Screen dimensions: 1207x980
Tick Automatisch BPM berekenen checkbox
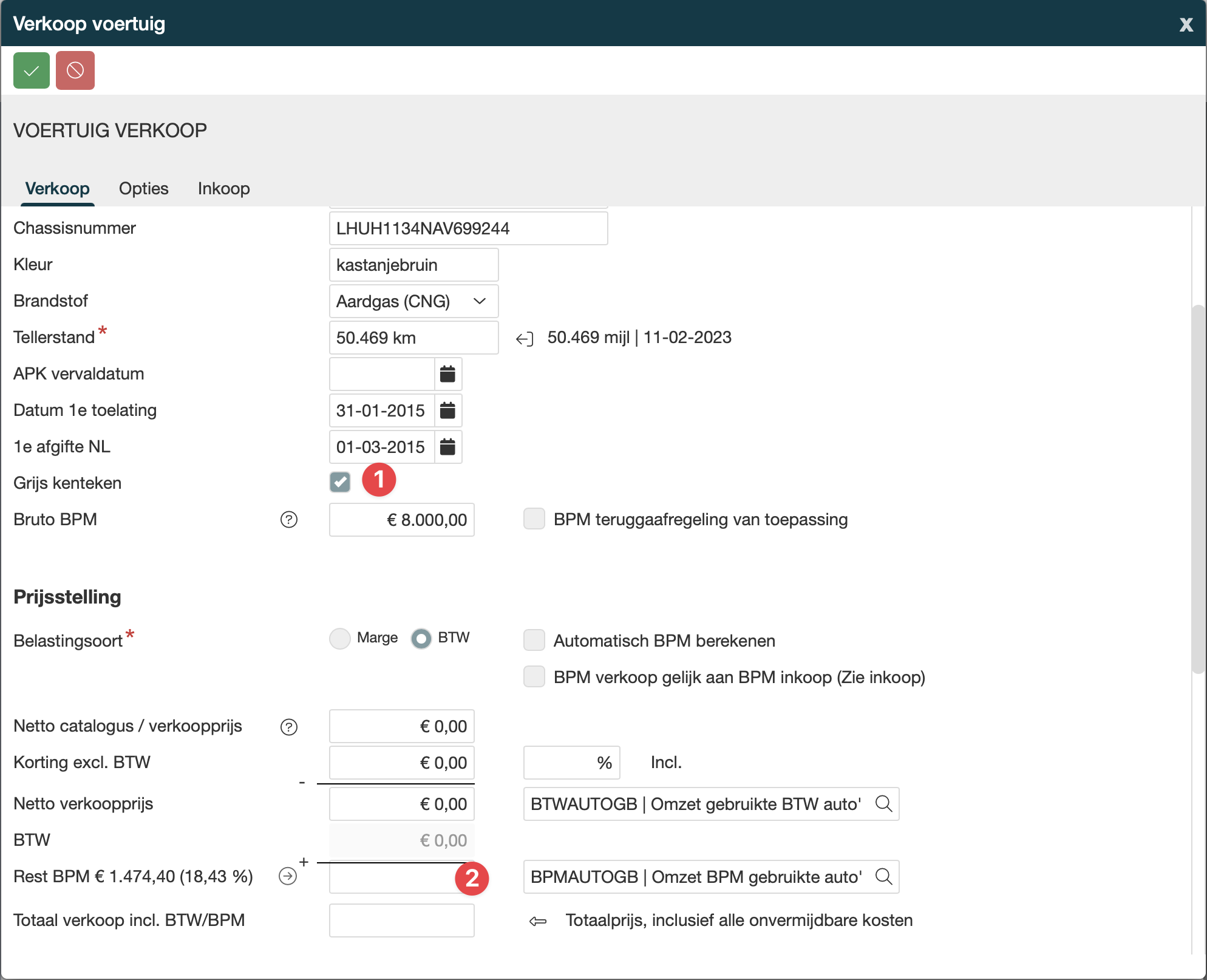coord(534,641)
